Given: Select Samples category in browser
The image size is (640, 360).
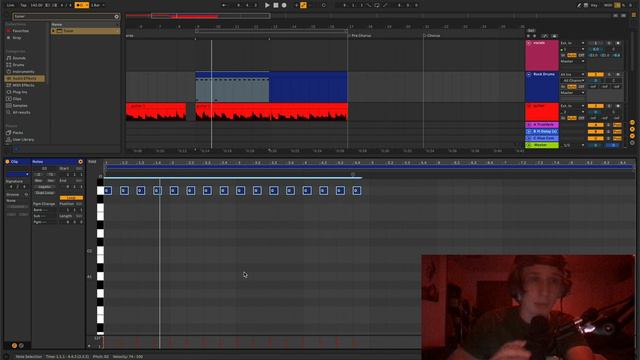Looking at the screenshot, I should tap(20, 105).
